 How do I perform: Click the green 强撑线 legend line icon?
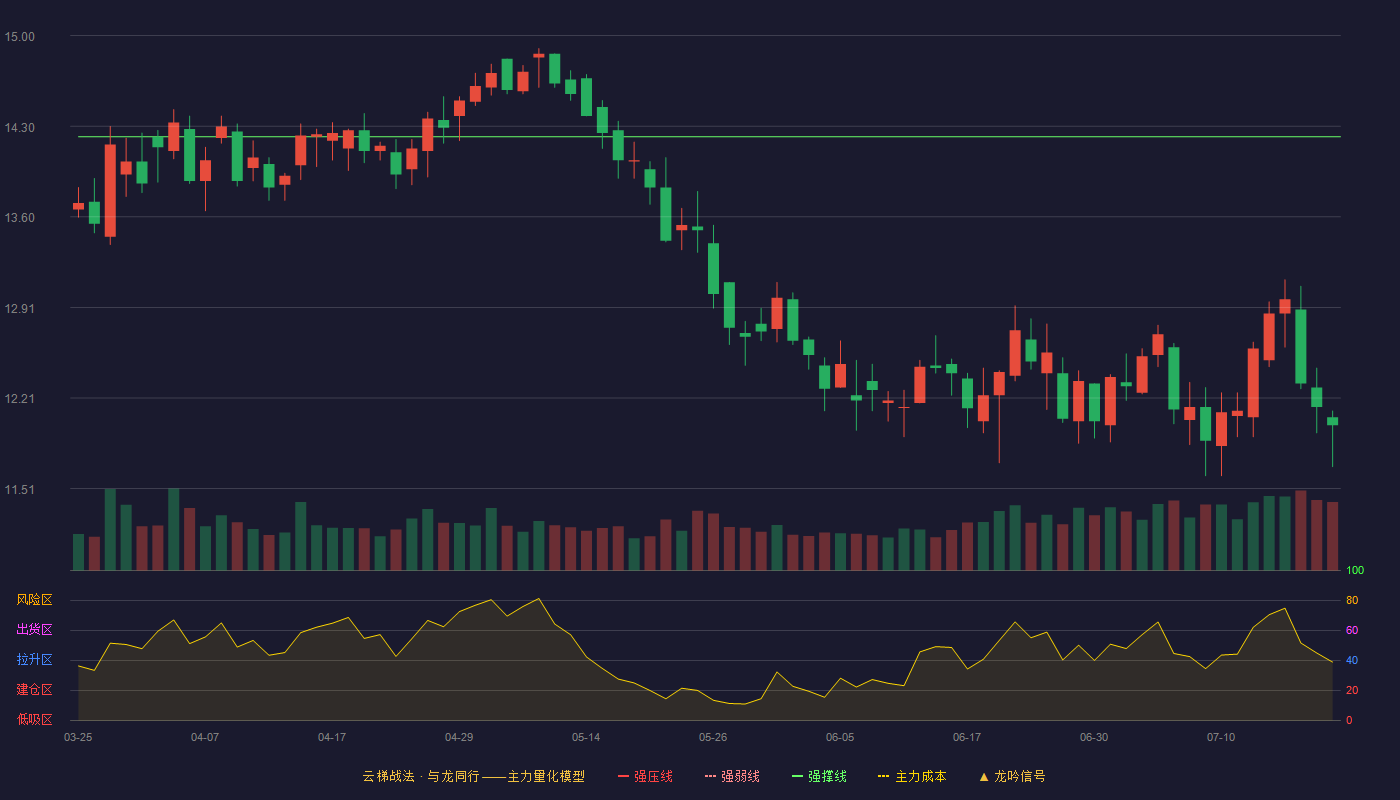pyautogui.click(x=797, y=776)
